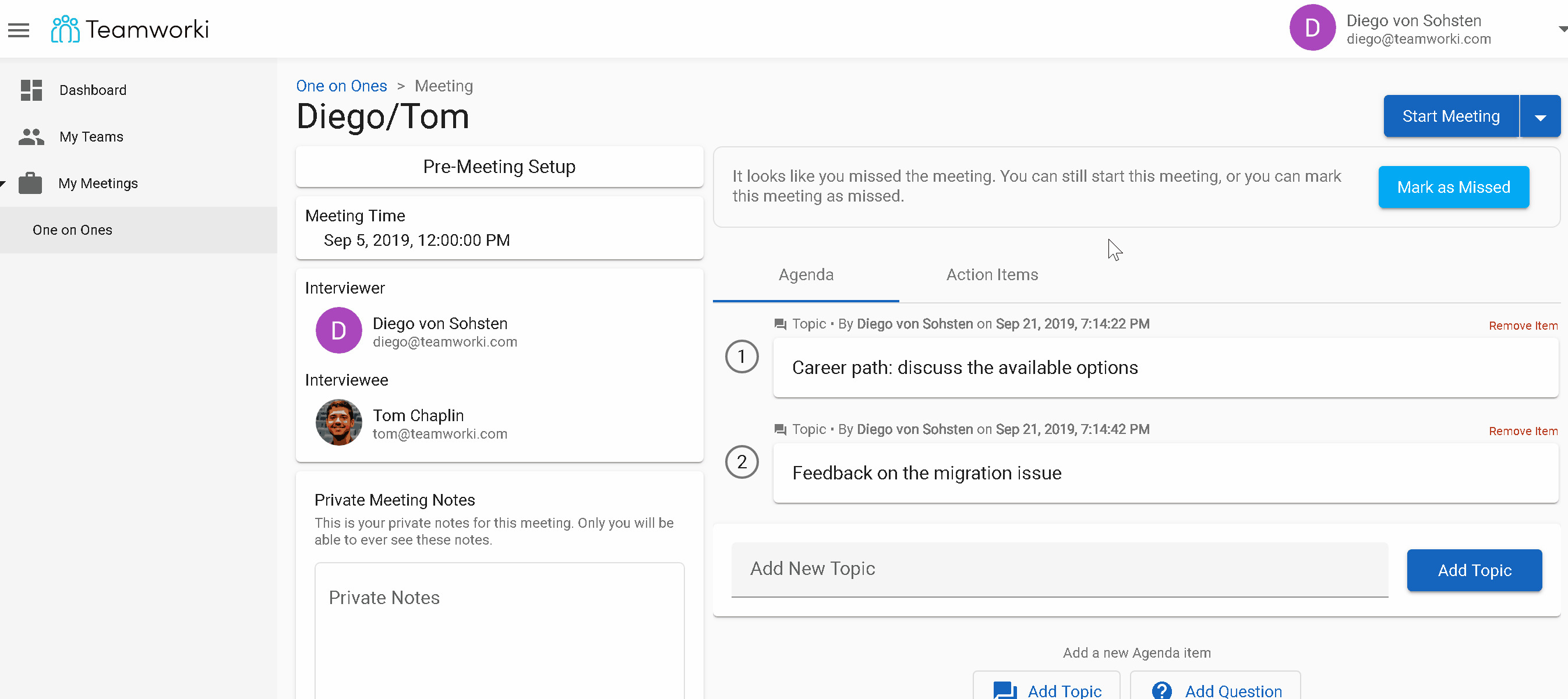Open the user account dropdown arrow
The height and width of the screenshot is (699, 1568).
pos(1562,29)
